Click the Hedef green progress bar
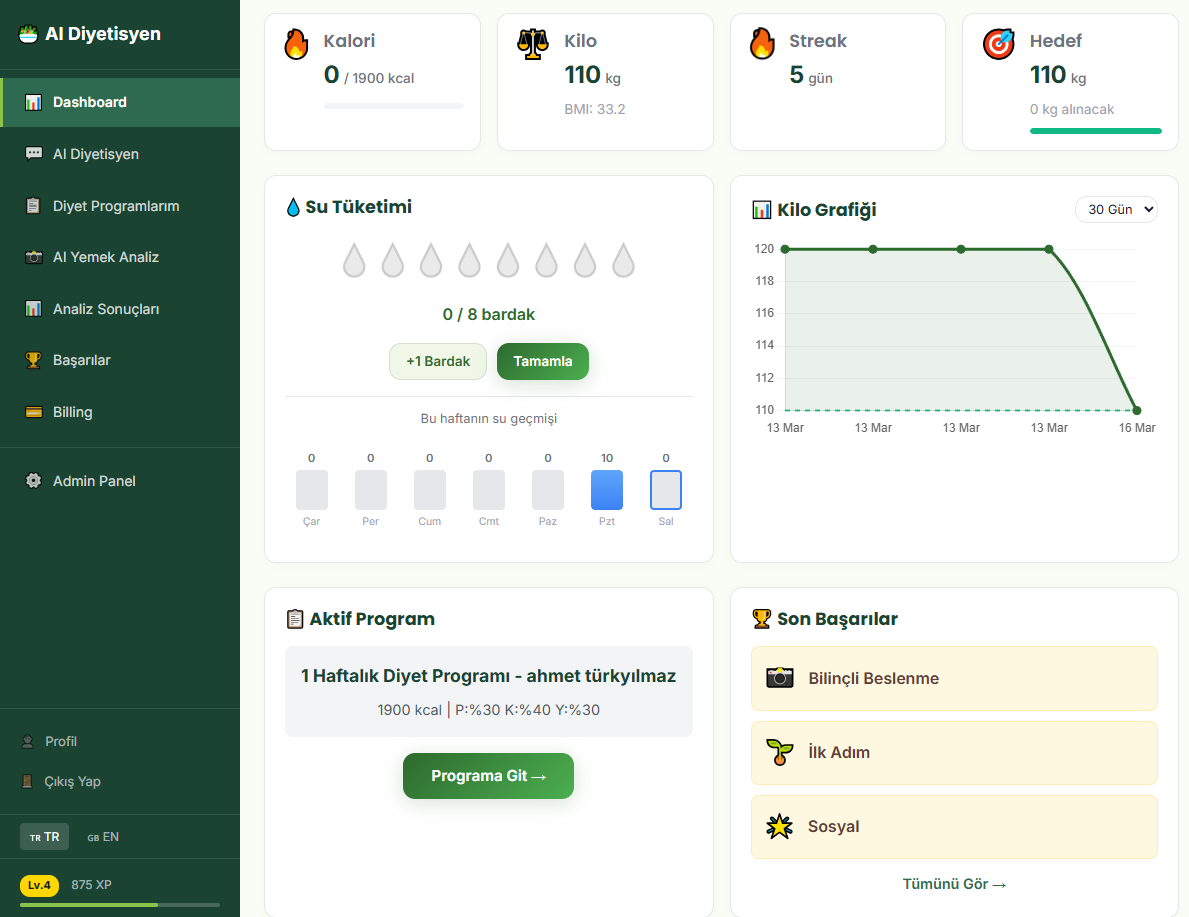 pyautogui.click(x=1096, y=131)
